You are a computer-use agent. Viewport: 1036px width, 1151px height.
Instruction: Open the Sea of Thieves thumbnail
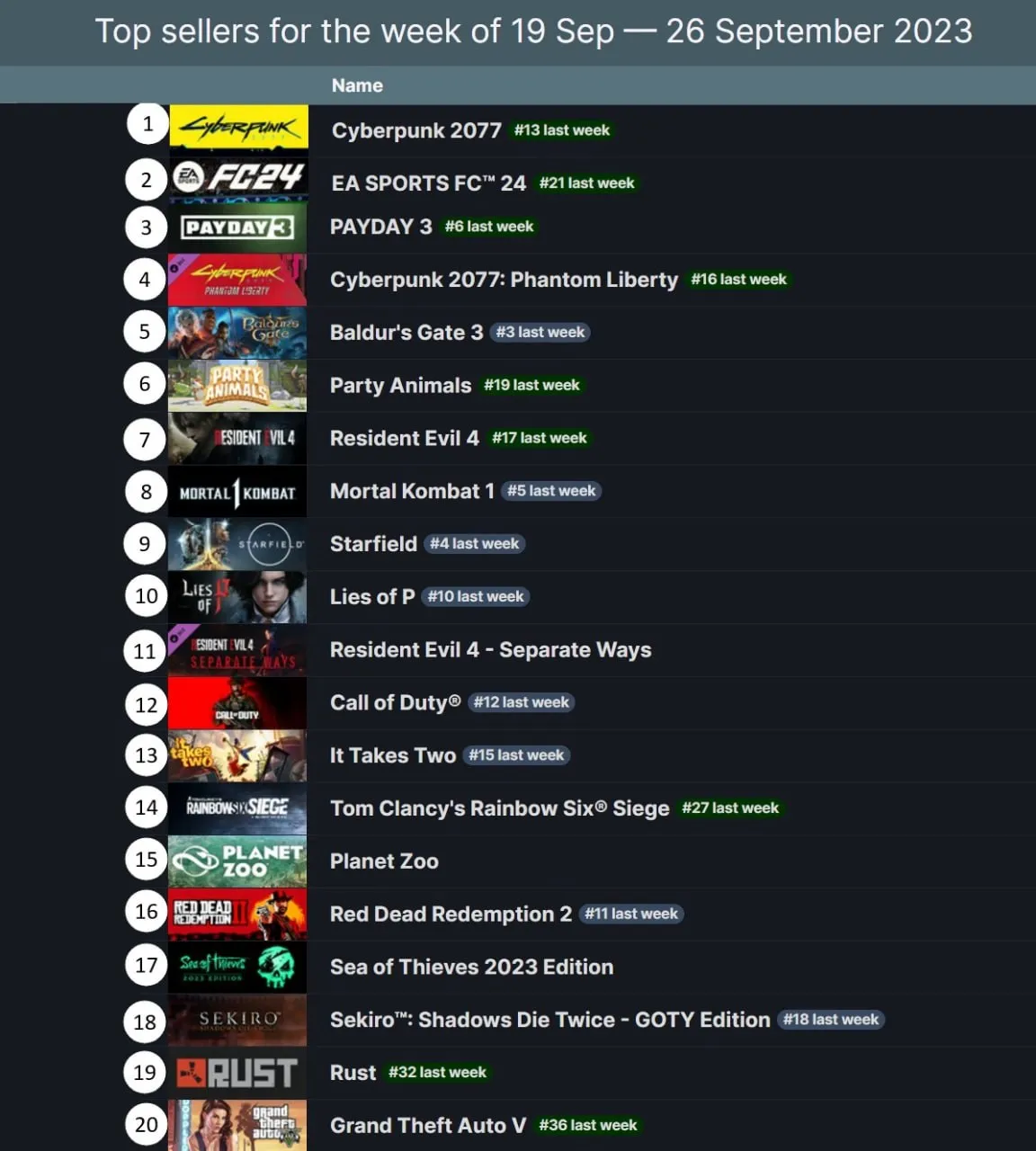point(237,967)
